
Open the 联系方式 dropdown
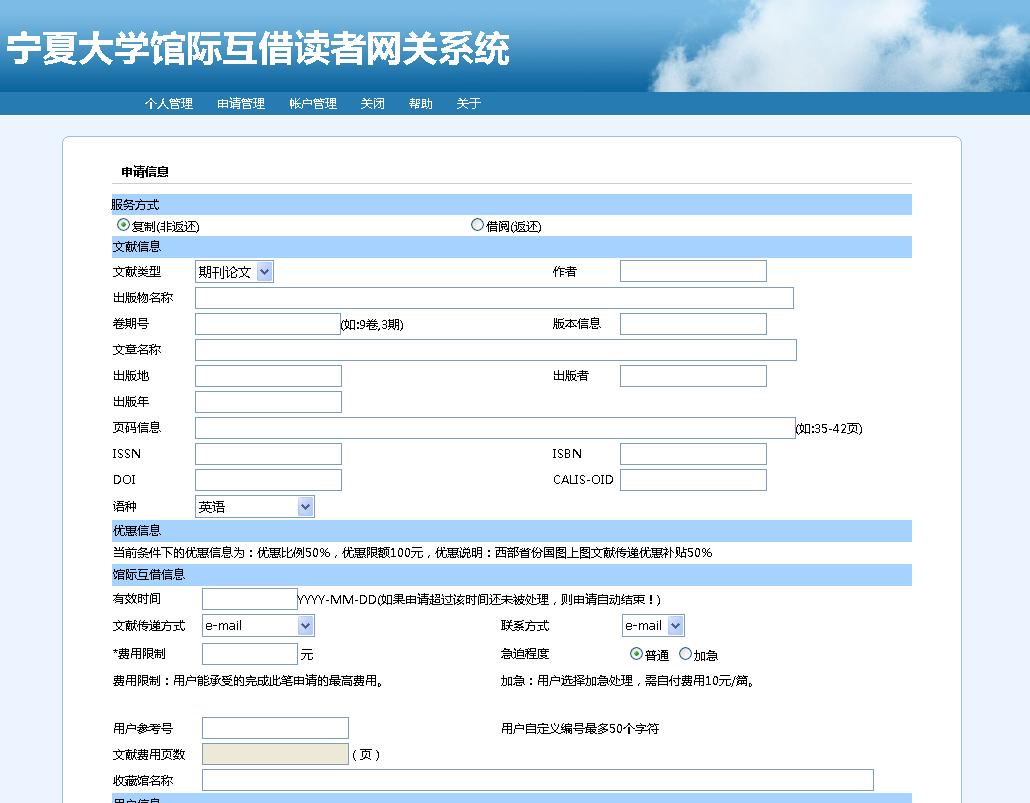point(653,626)
